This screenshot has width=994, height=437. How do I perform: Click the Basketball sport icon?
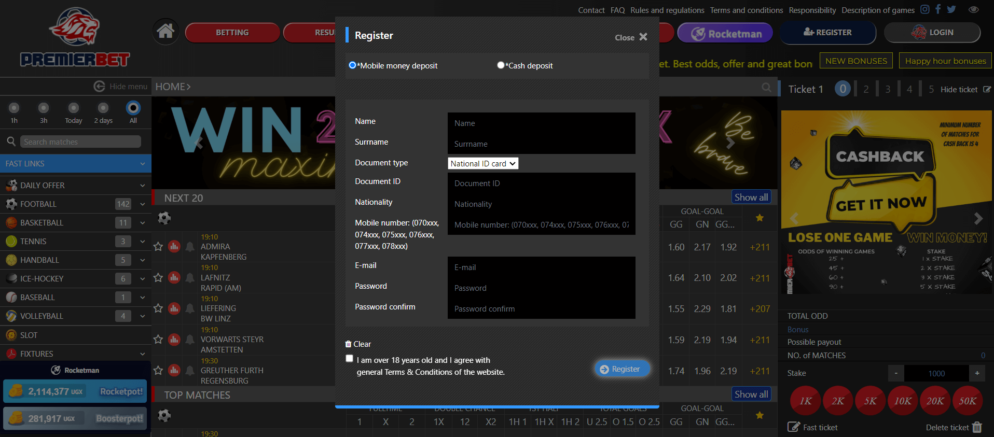point(12,222)
